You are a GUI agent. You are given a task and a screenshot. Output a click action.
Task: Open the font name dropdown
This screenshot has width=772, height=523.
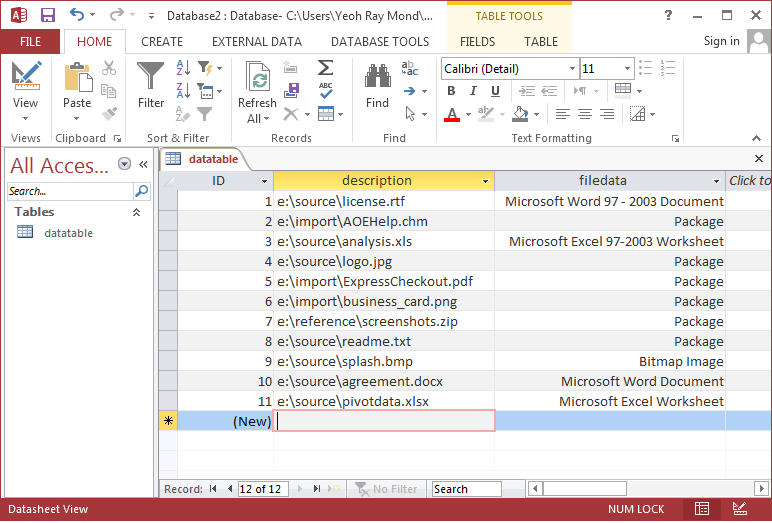click(x=572, y=69)
